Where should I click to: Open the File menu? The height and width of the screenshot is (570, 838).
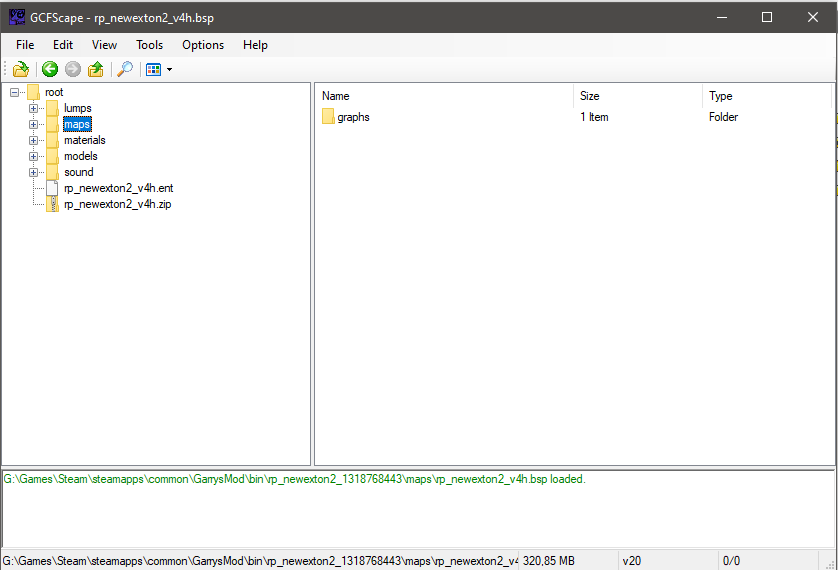point(25,45)
